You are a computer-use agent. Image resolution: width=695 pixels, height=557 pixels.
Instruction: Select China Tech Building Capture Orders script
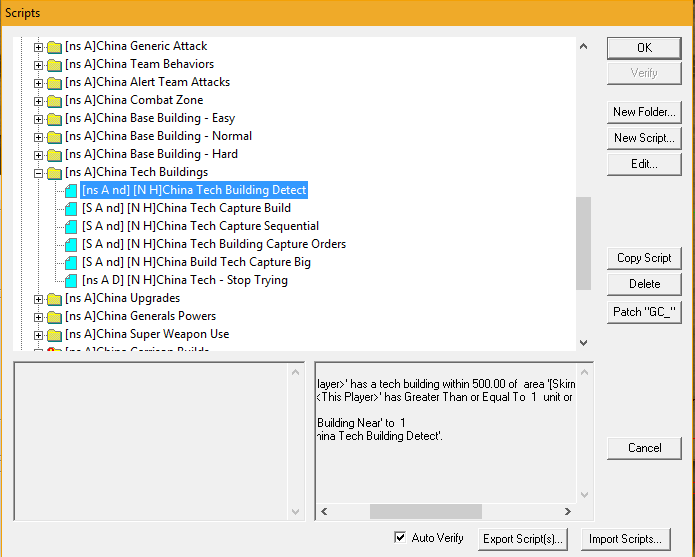point(214,244)
